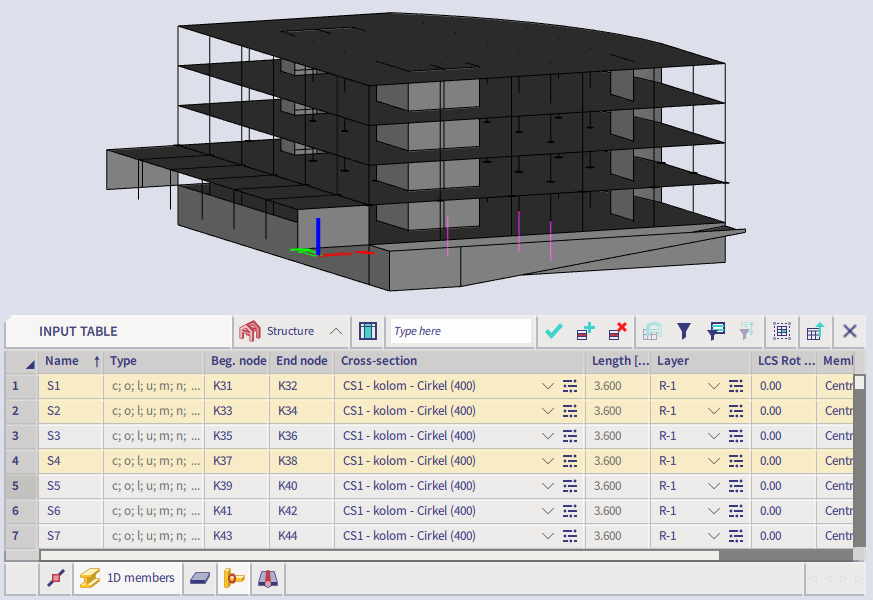Click the add row icon with green plus
Viewport: 873px width, 600px height.
pos(585,331)
